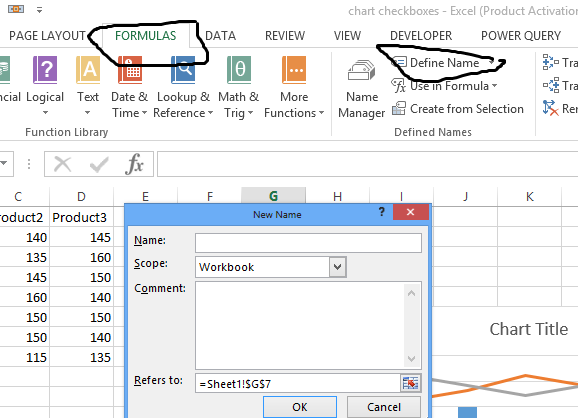
Task: Click the cell with value 135 in last row
Action: click(81, 357)
